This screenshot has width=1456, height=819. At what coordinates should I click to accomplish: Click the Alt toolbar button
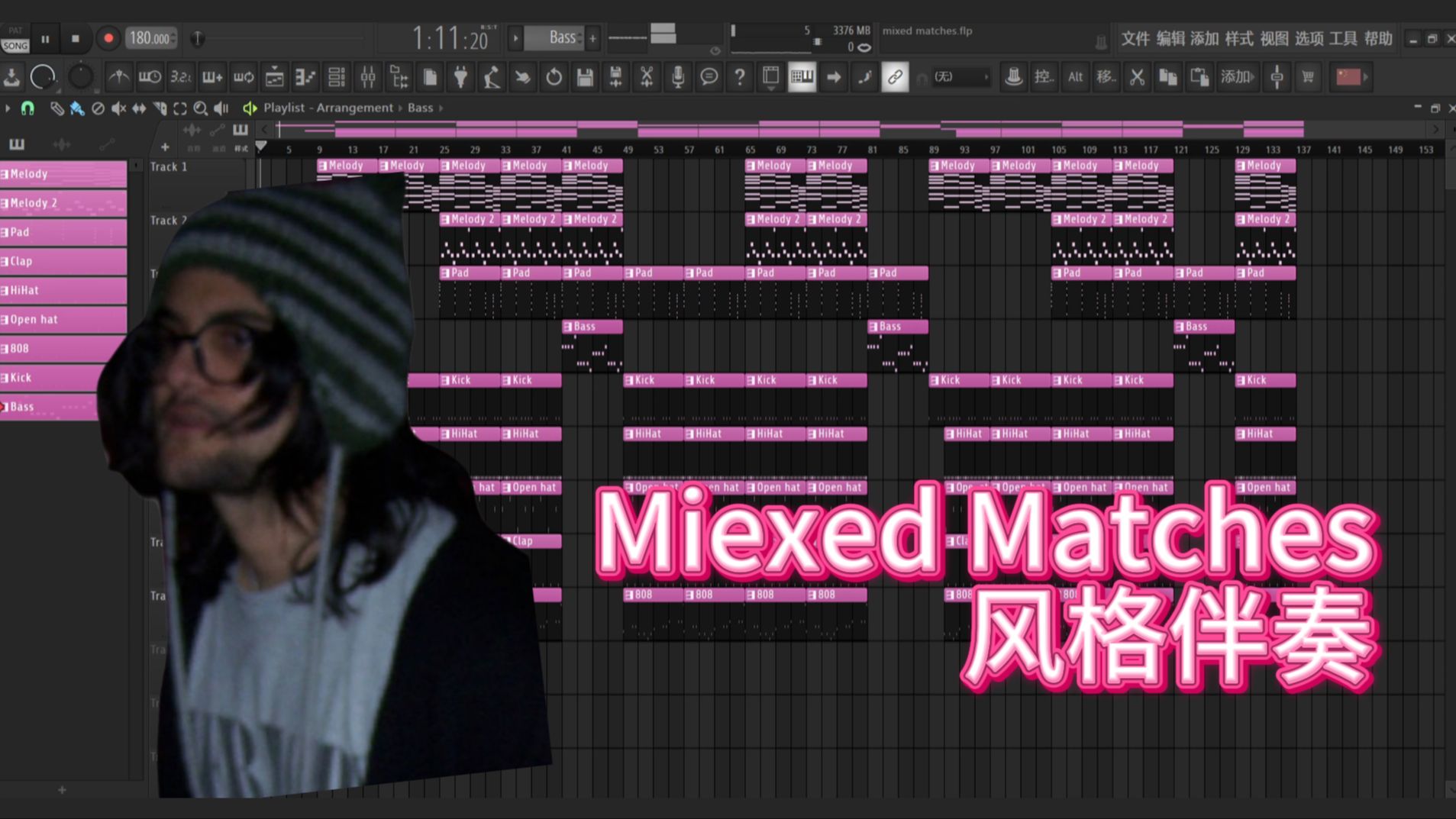coord(1075,76)
